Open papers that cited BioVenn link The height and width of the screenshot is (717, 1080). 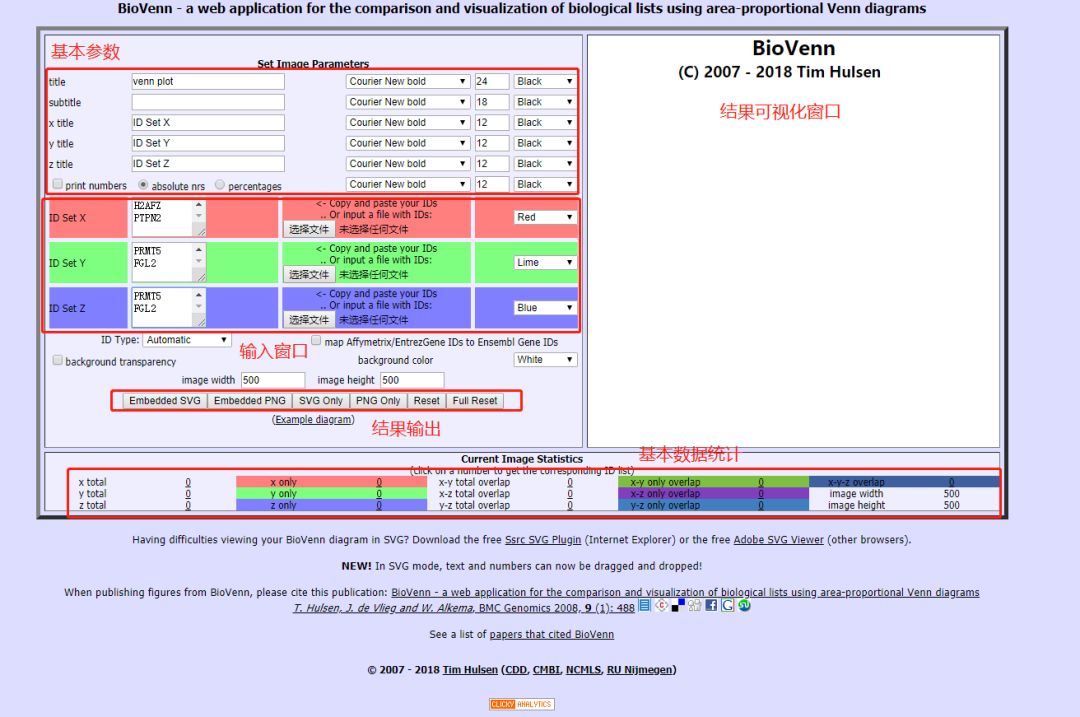[552, 634]
